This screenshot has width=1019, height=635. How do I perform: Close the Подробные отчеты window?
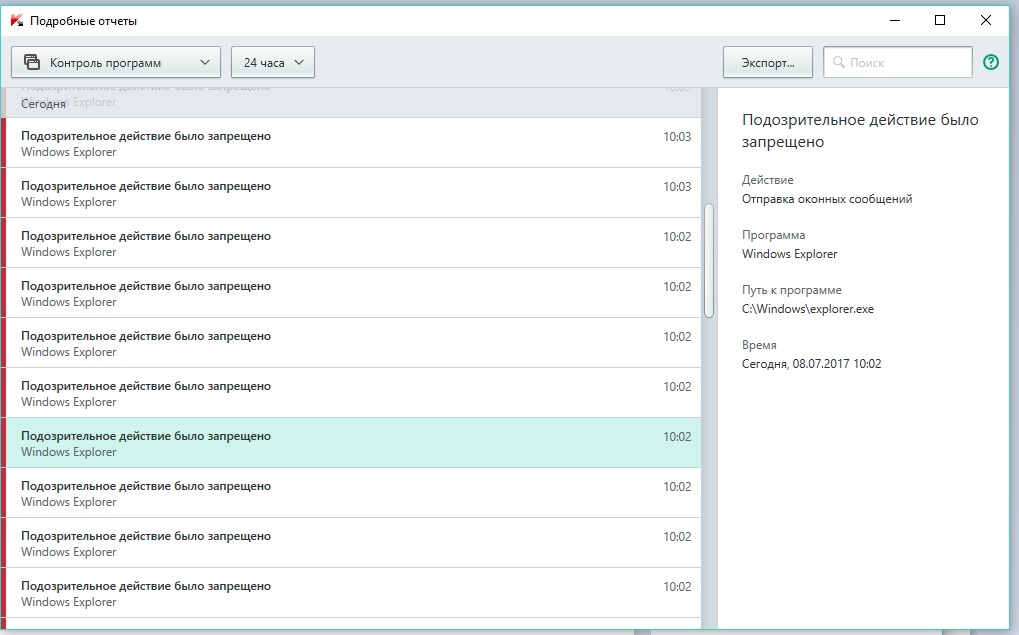coord(986,20)
